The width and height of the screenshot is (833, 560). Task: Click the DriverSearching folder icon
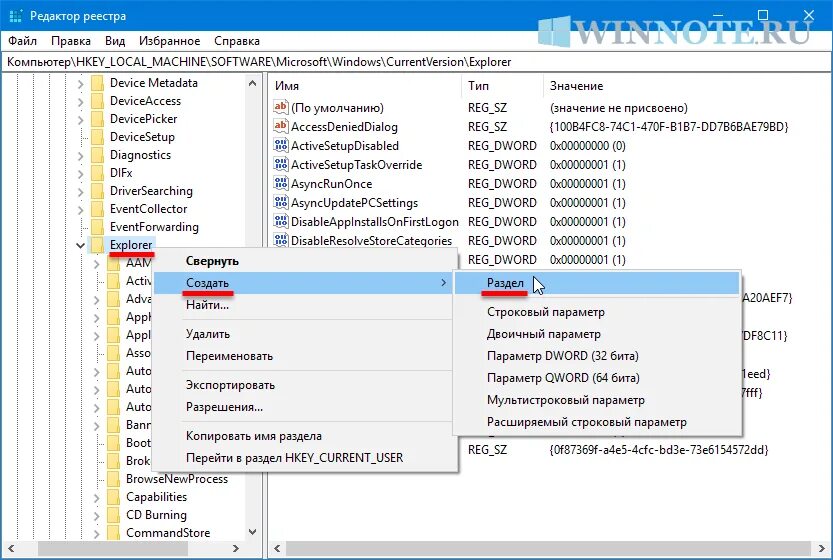point(98,191)
